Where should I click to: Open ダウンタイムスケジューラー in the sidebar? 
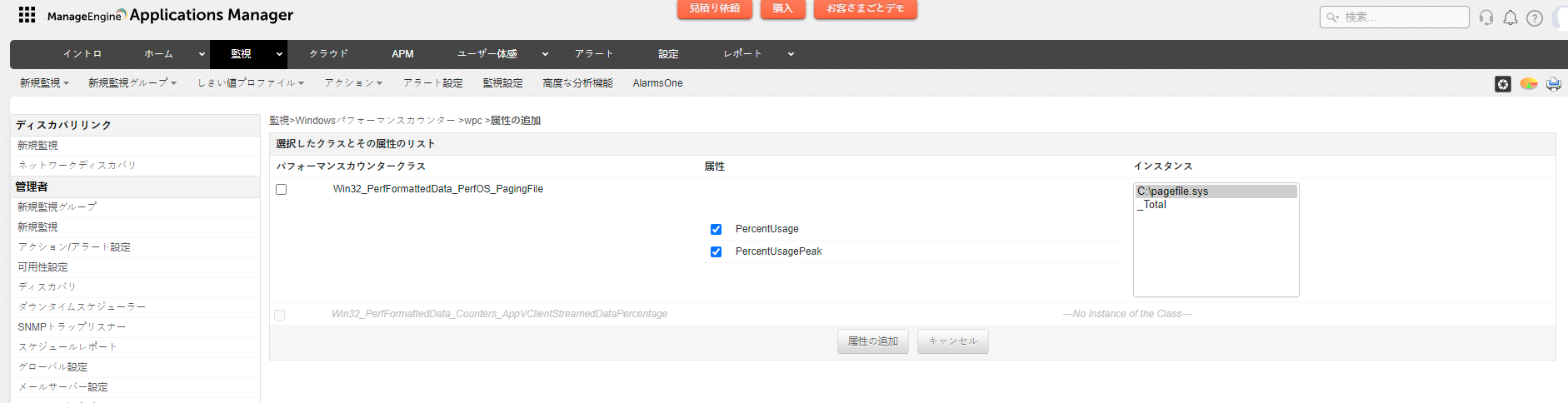[82, 307]
